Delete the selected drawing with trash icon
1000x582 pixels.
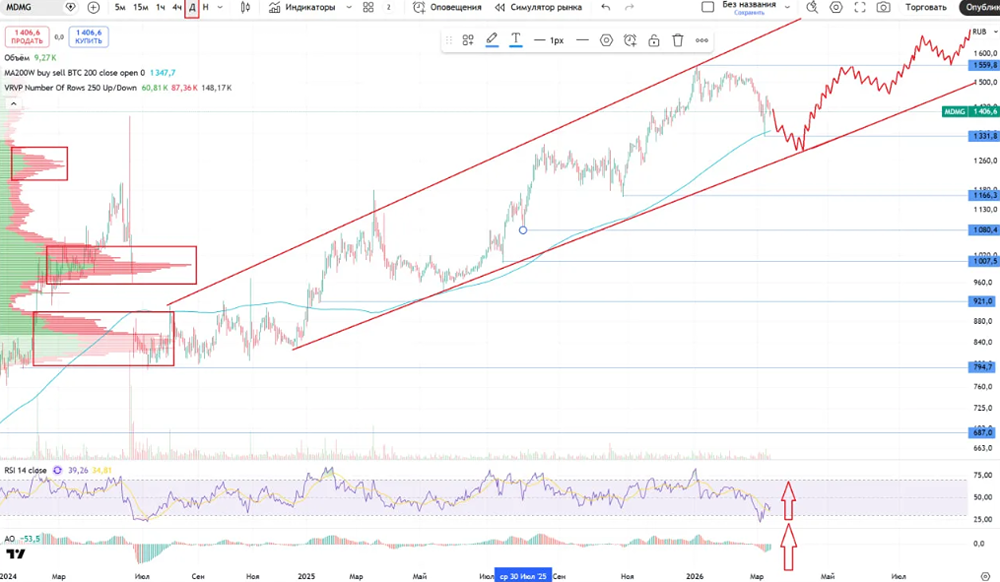point(677,40)
